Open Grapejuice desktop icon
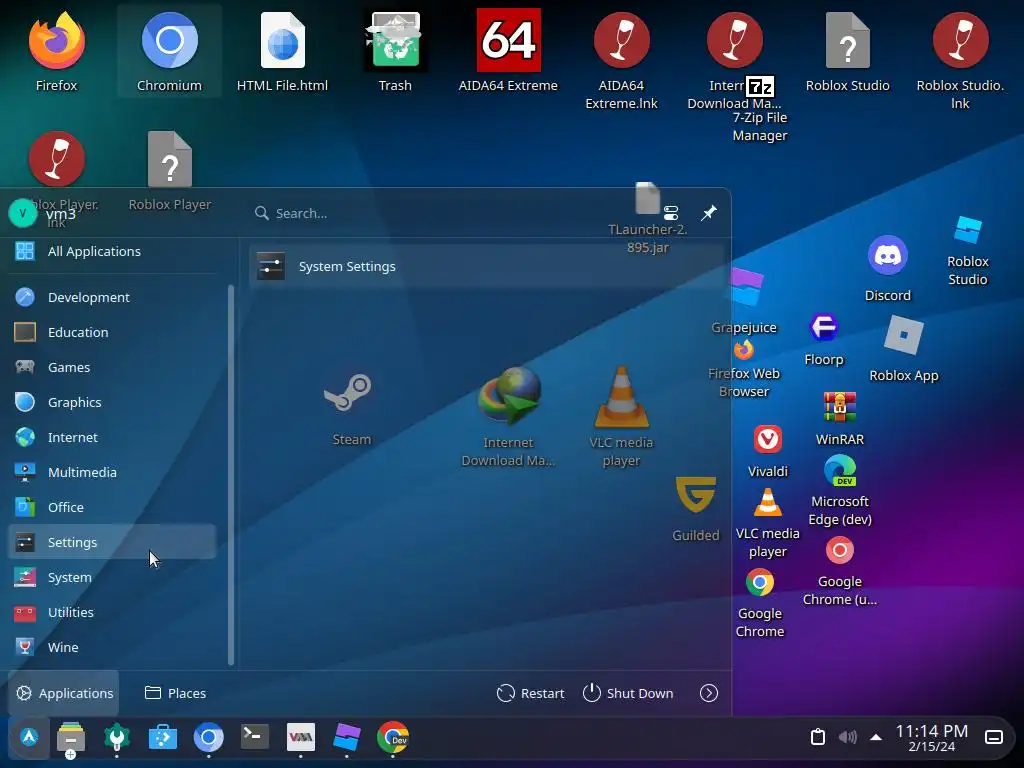The height and width of the screenshot is (768, 1024). [x=745, y=288]
